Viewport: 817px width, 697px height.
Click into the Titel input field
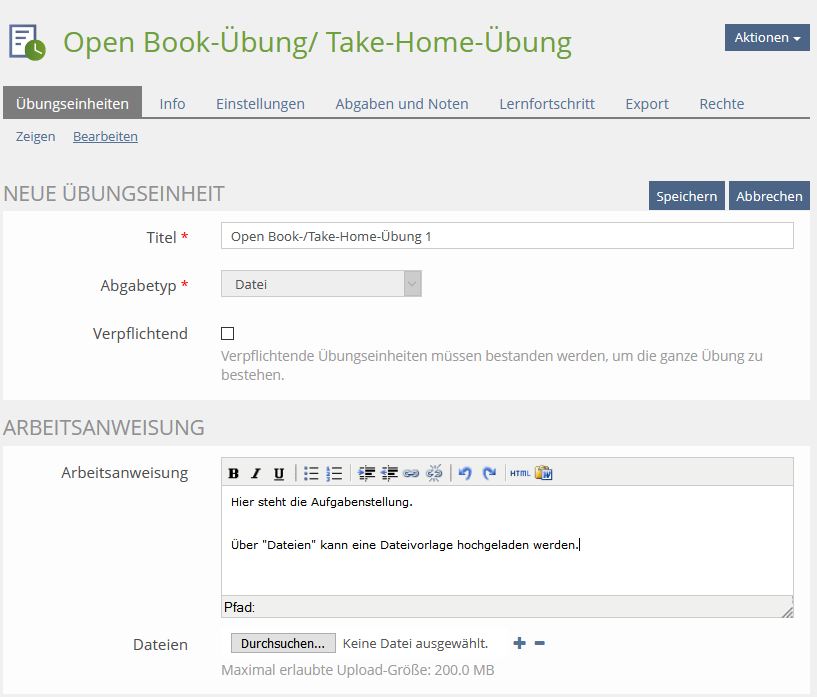click(x=507, y=236)
